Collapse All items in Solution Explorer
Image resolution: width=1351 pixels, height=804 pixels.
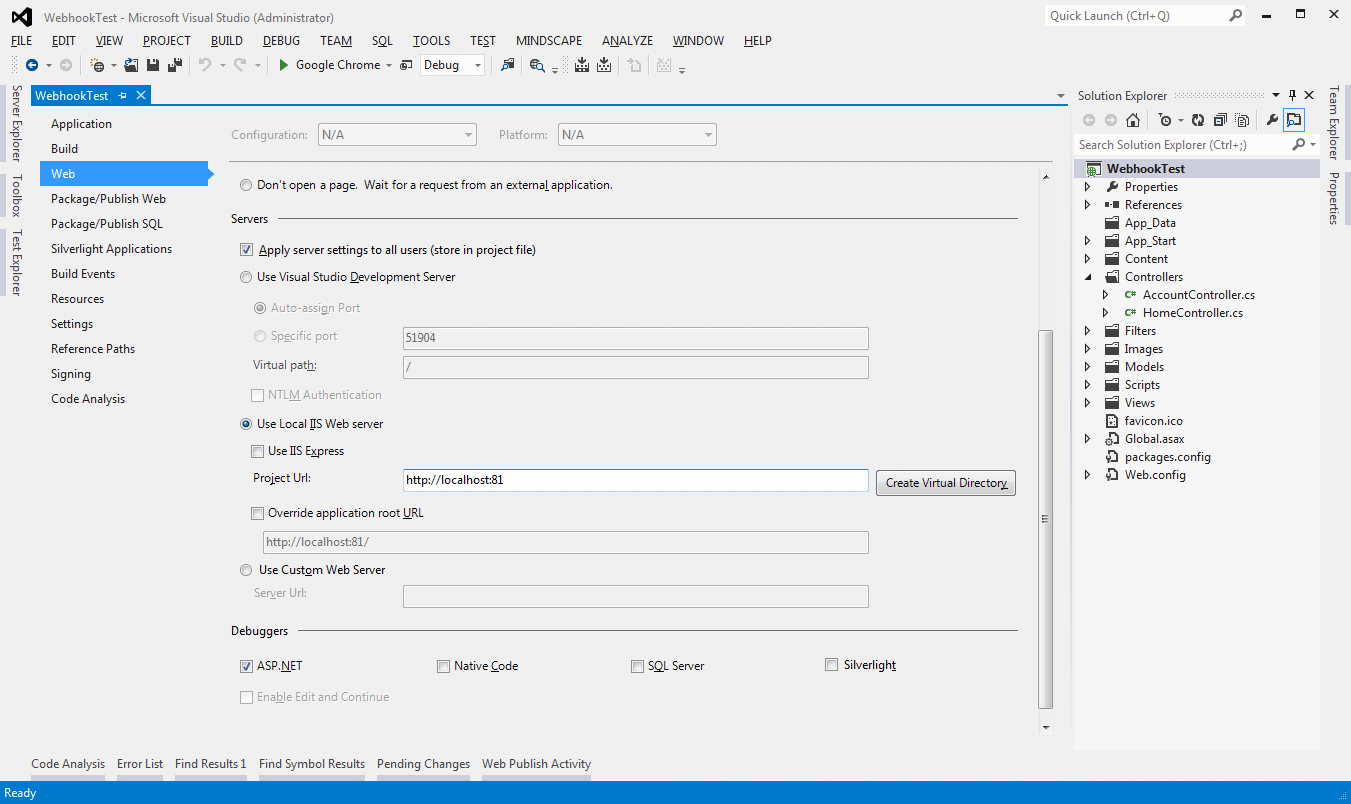[1221, 119]
